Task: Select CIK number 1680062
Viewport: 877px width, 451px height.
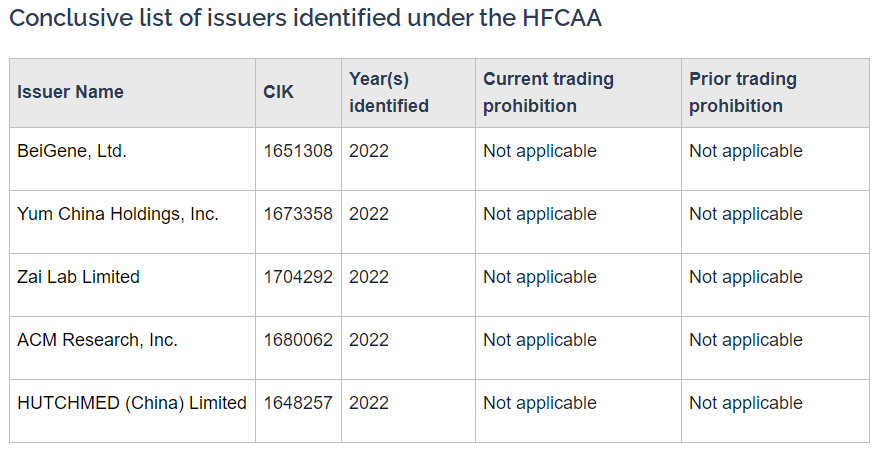Action: (298, 340)
